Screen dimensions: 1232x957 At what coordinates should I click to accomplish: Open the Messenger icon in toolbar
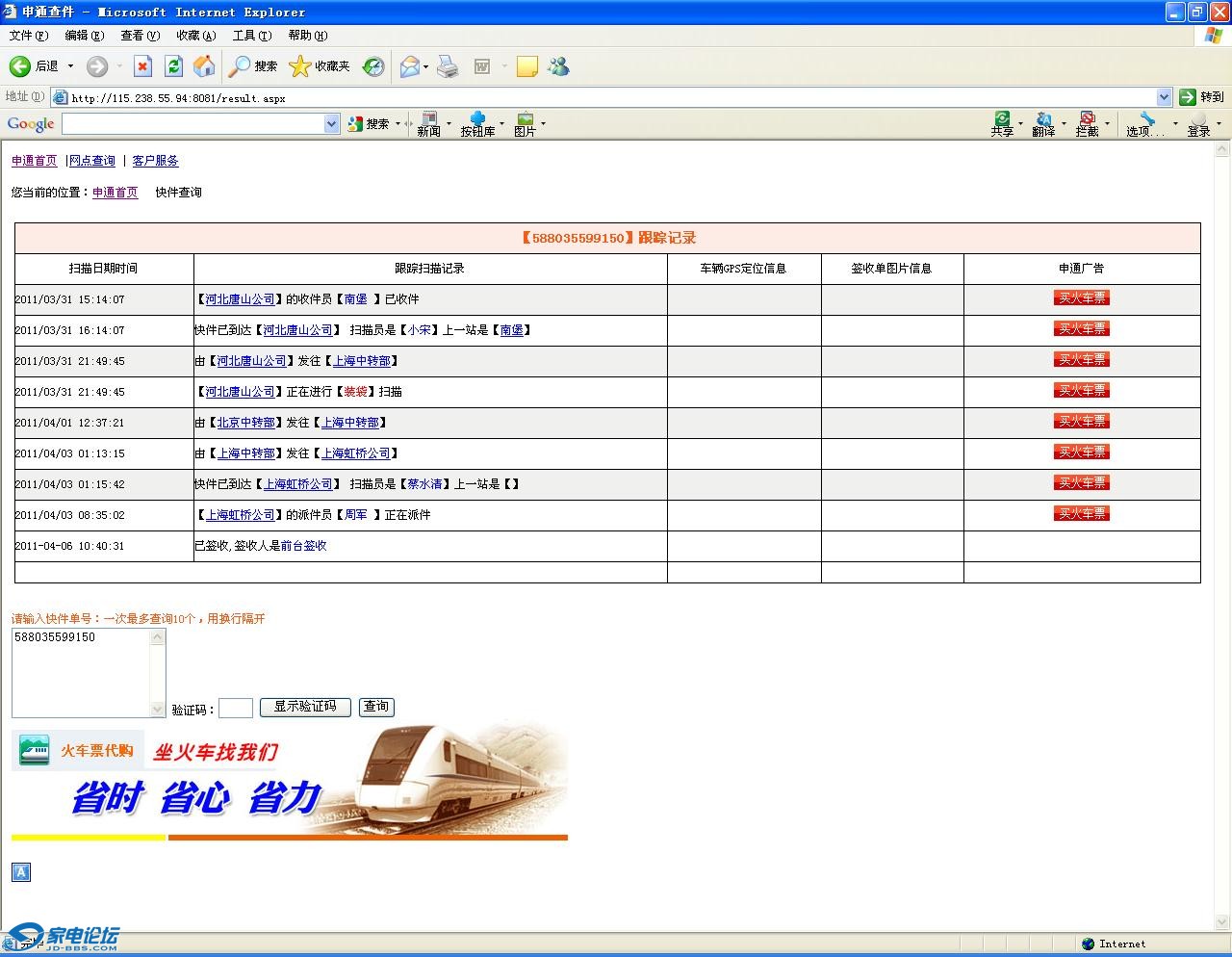tap(558, 66)
